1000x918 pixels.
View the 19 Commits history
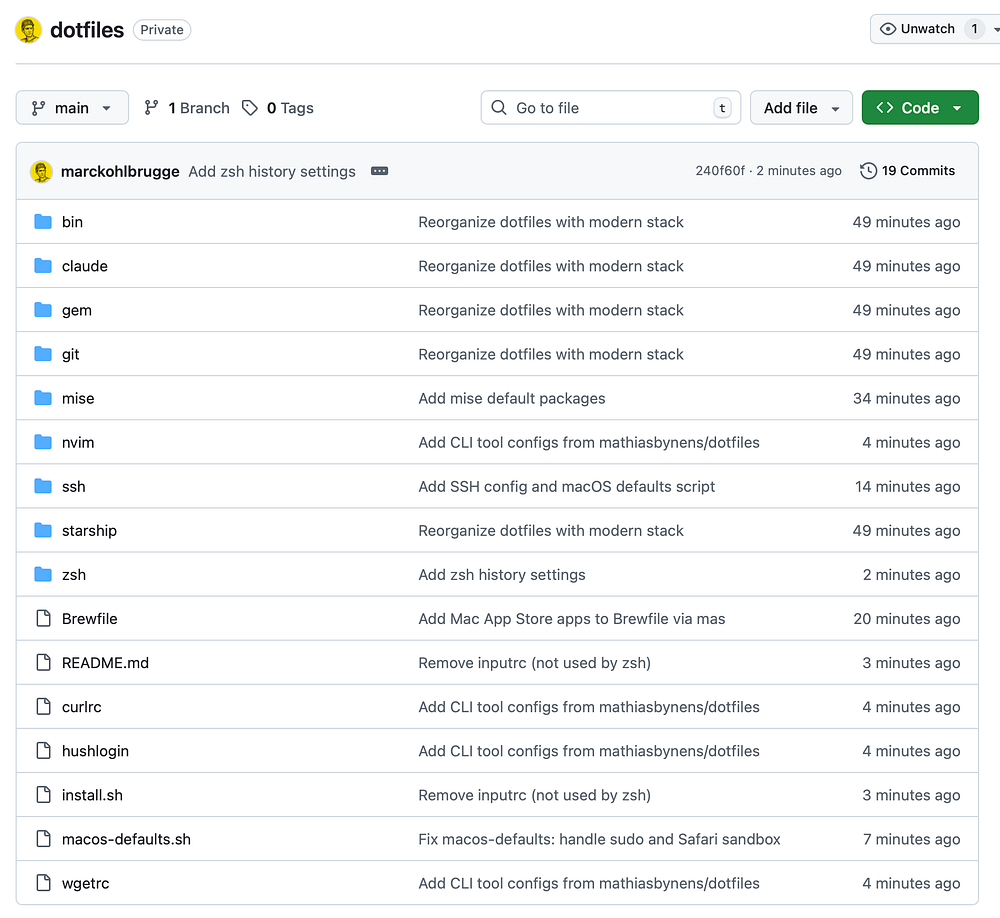(x=908, y=171)
